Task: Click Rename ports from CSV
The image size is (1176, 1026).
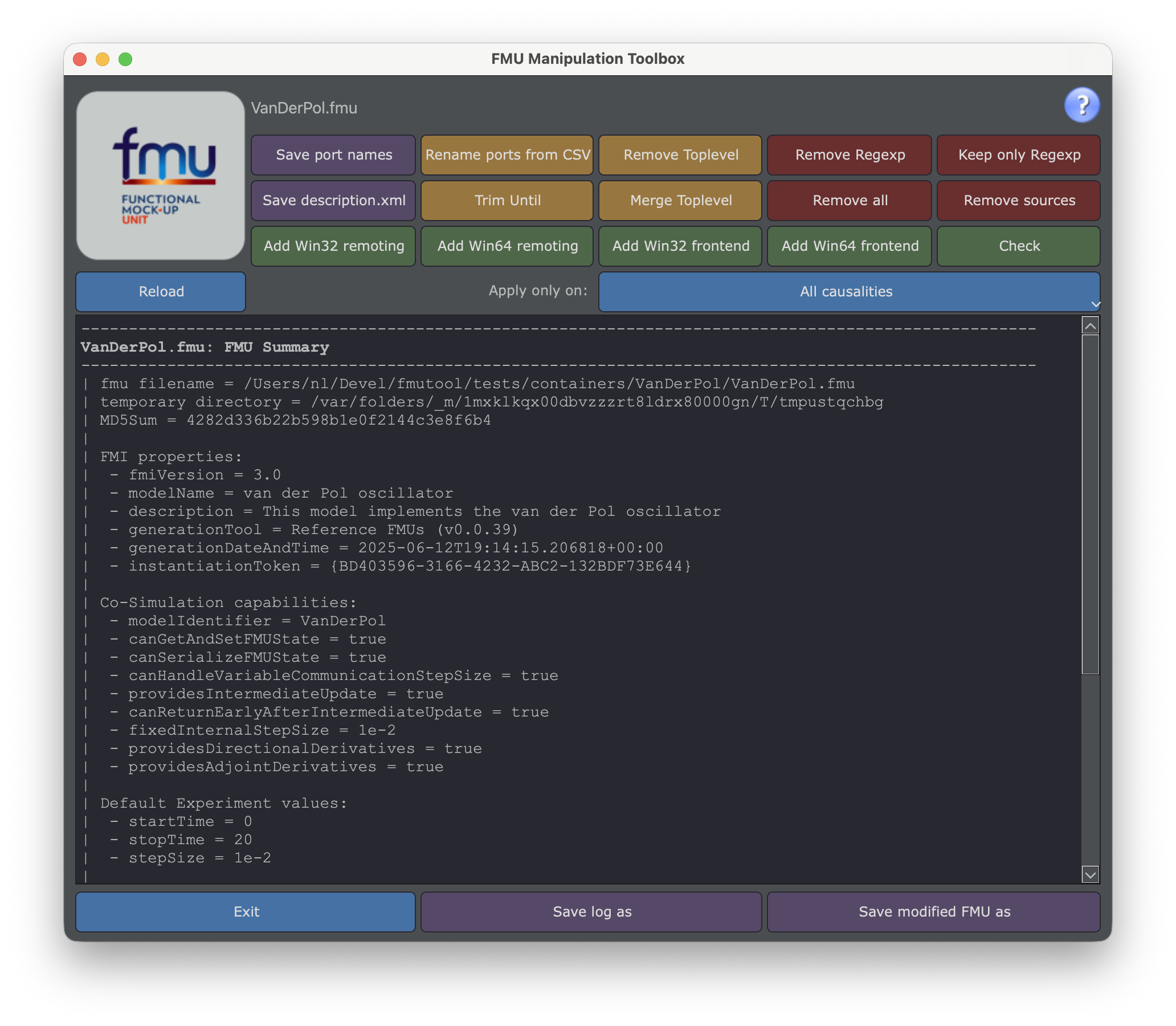Action: click(507, 154)
